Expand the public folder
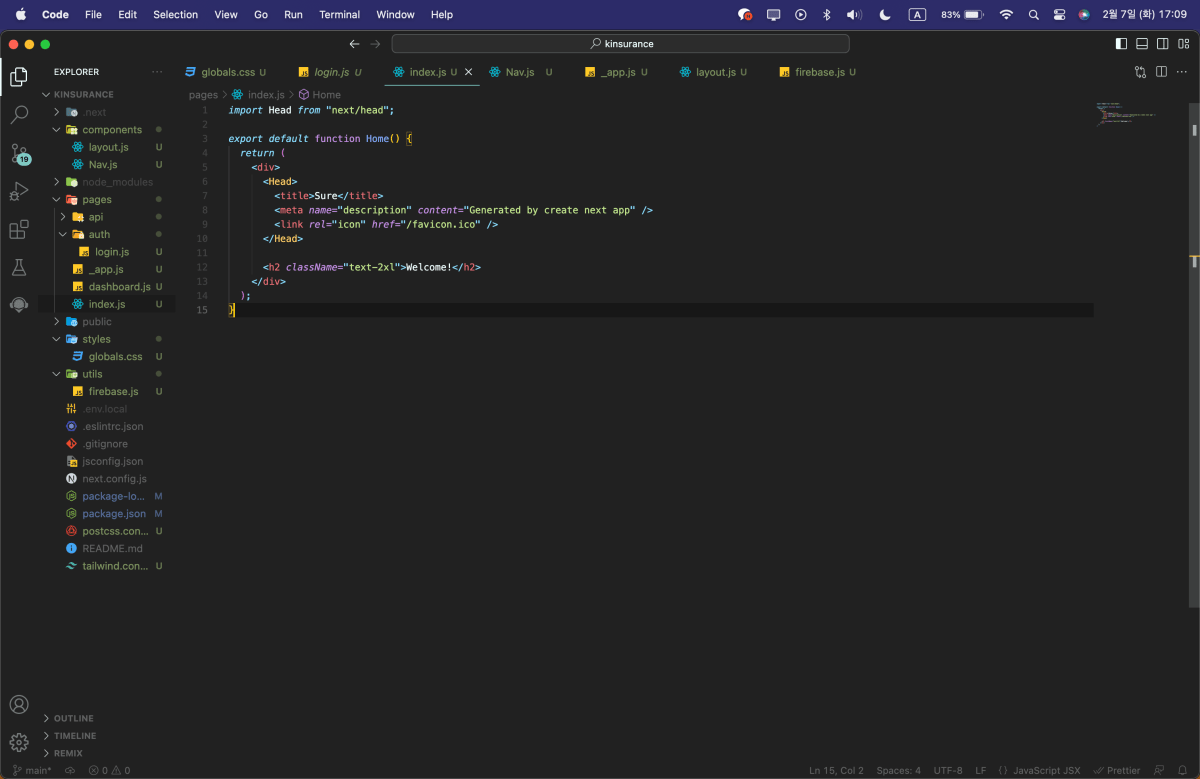 (x=57, y=321)
